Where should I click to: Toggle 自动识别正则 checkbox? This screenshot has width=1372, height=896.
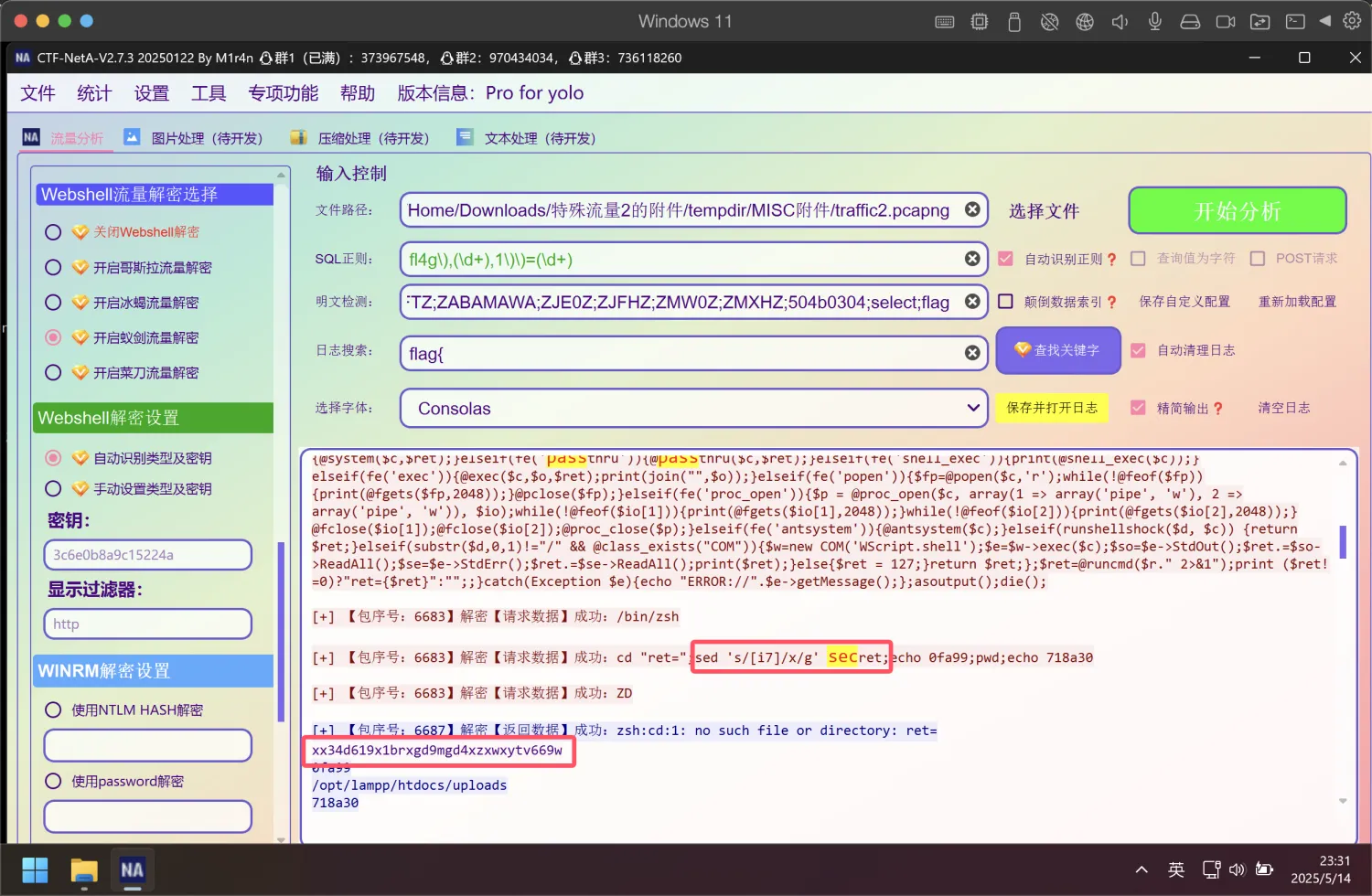point(1005,259)
